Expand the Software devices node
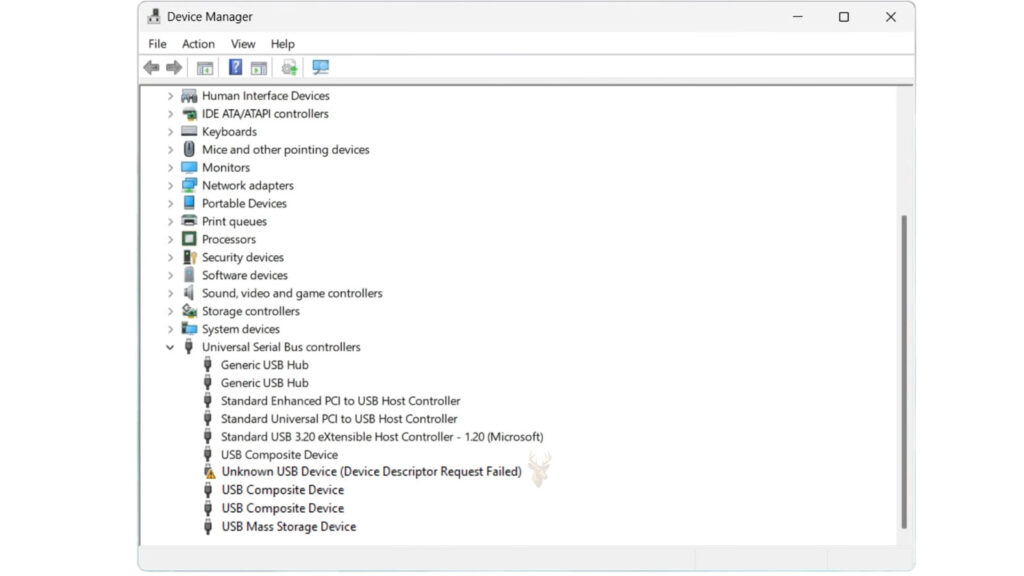 170,276
